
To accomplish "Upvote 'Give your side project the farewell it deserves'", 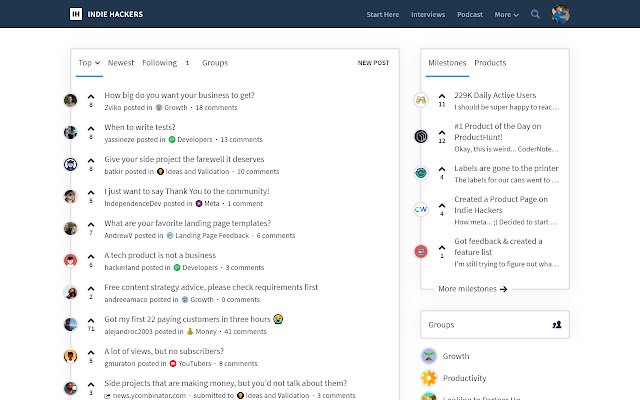I will pos(91,160).
